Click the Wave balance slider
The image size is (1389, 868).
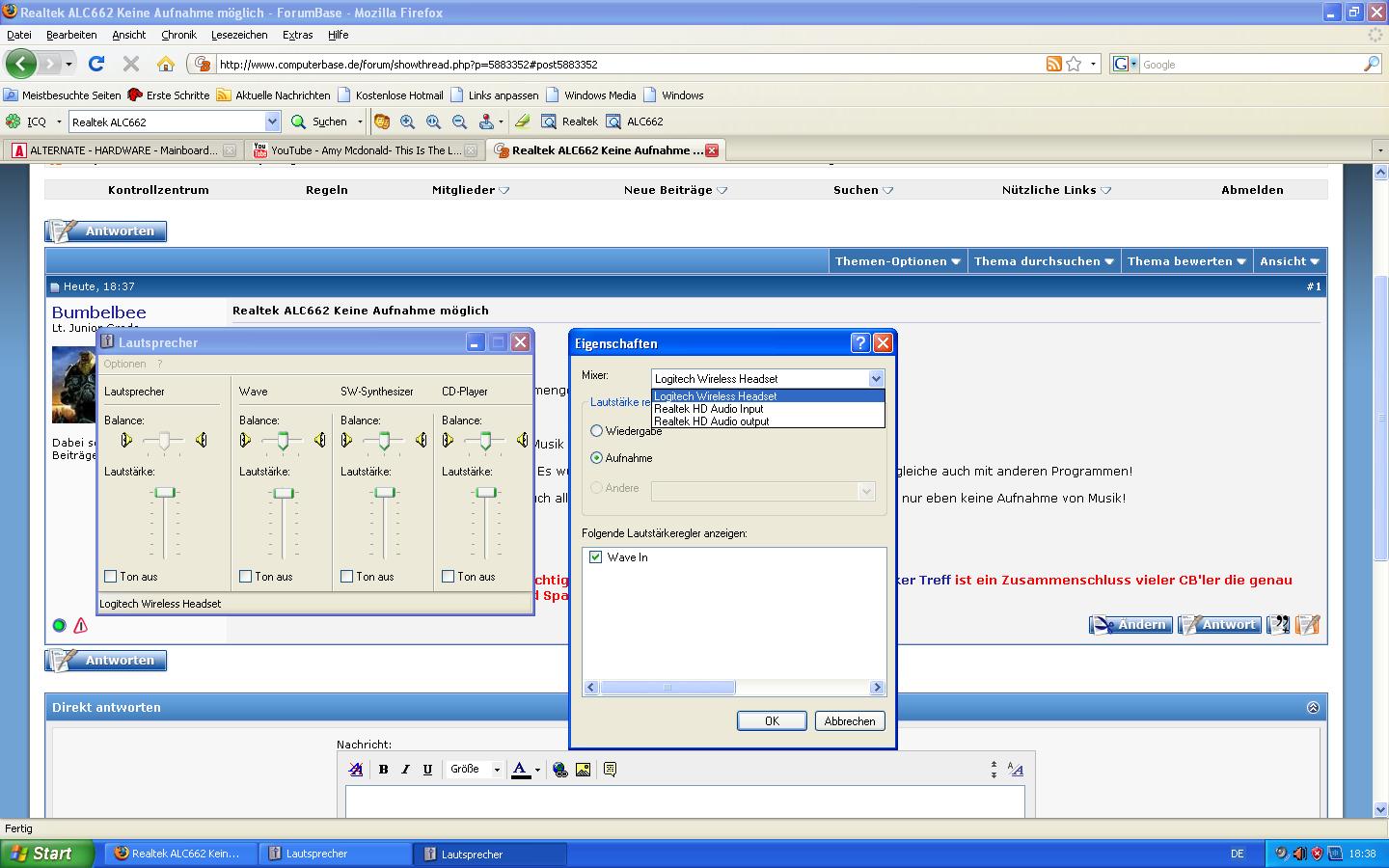[x=283, y=441]
